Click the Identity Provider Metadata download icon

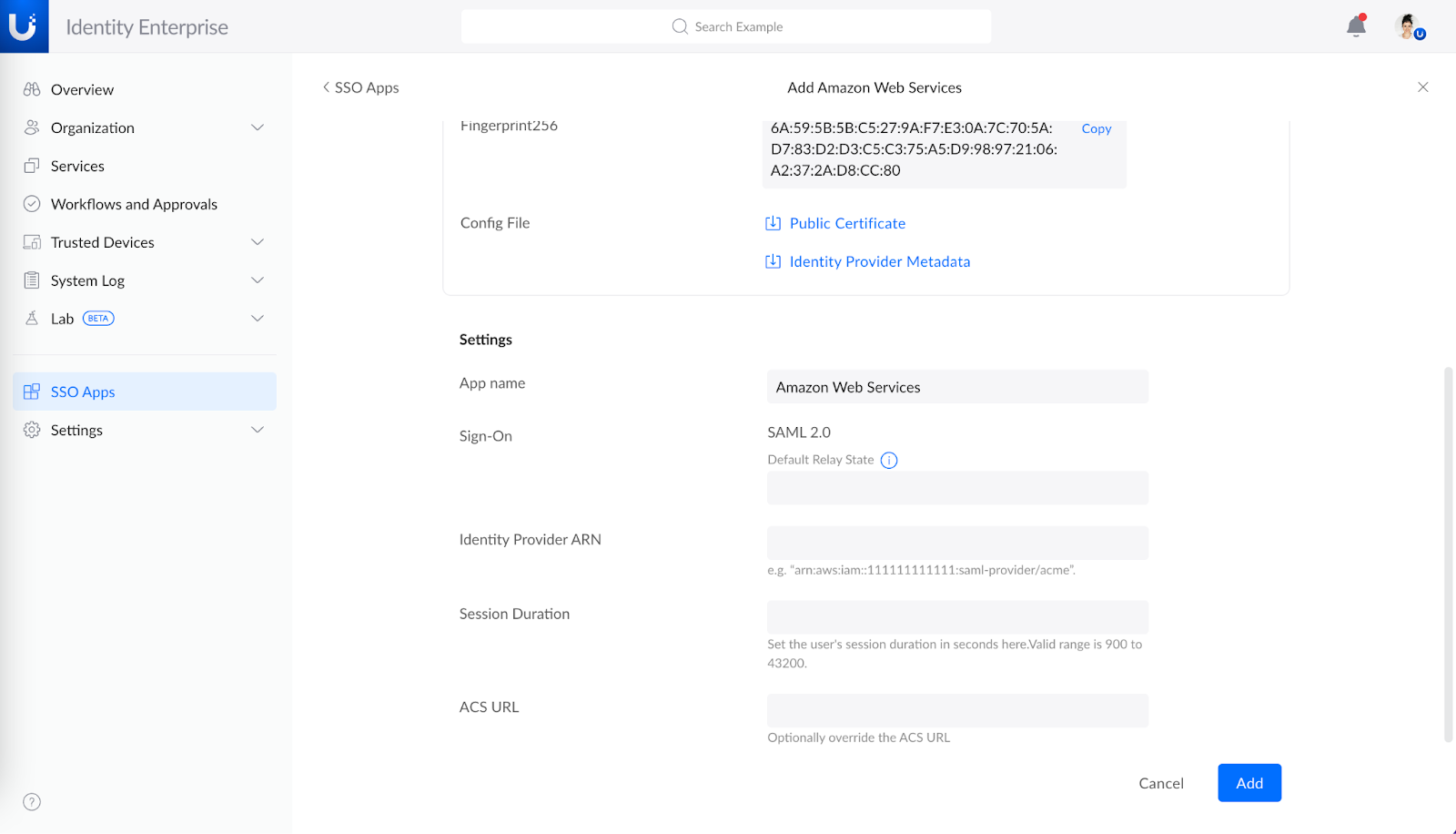pos(773,261)
